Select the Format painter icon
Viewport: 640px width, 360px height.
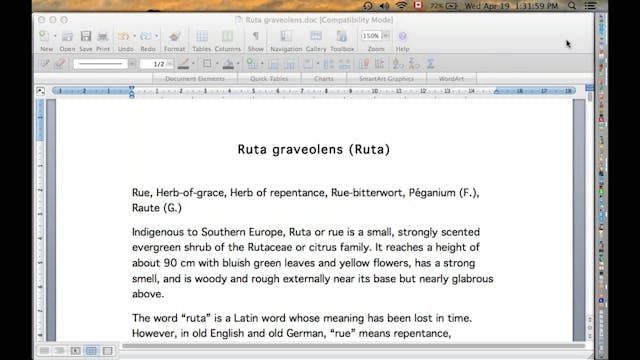(x=174, y=36)
